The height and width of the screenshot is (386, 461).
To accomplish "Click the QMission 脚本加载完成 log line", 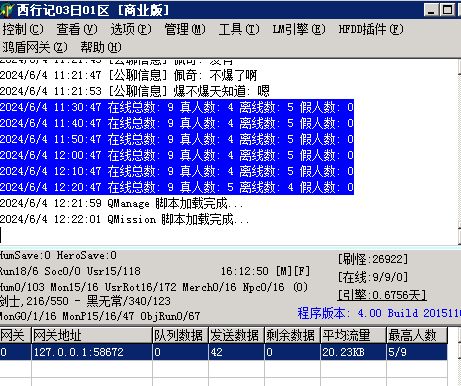I will click(125, 219).
